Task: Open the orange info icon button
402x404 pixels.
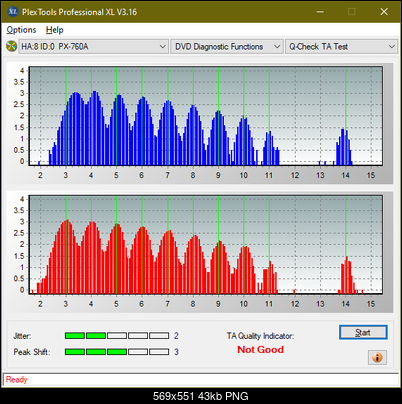Action: pyautogui.click(x=377, y=357)
